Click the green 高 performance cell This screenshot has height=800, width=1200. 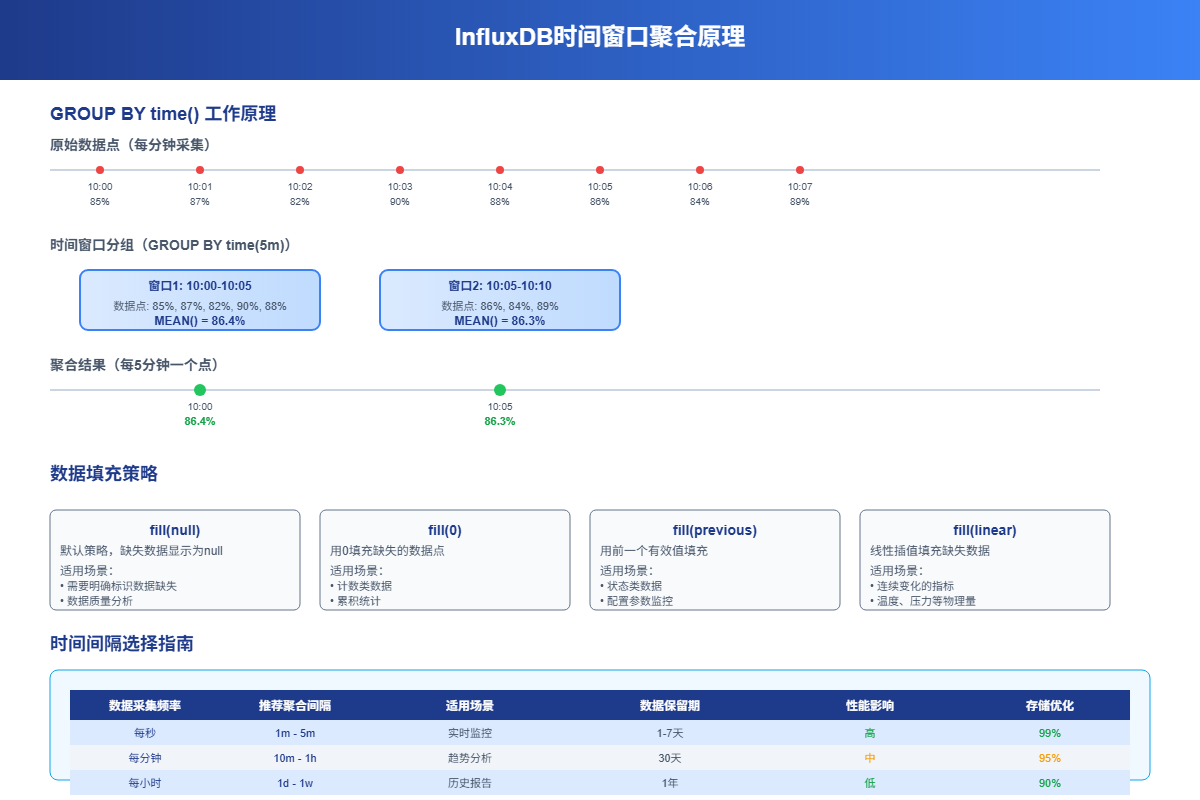pyautogui.click(x=870, y=733)
